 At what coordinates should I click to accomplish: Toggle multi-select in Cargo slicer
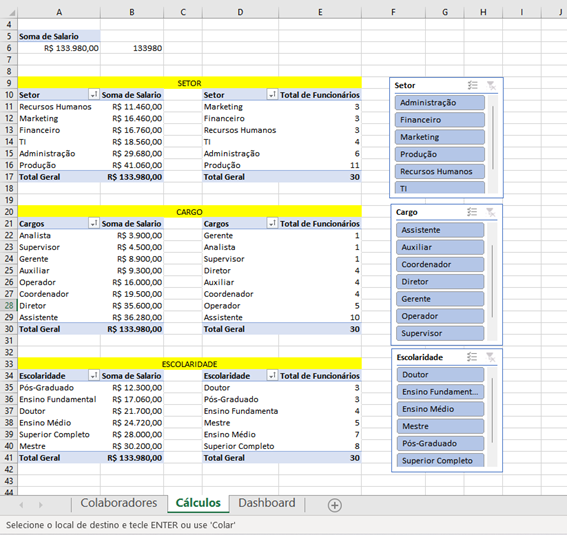coord(472,212)
